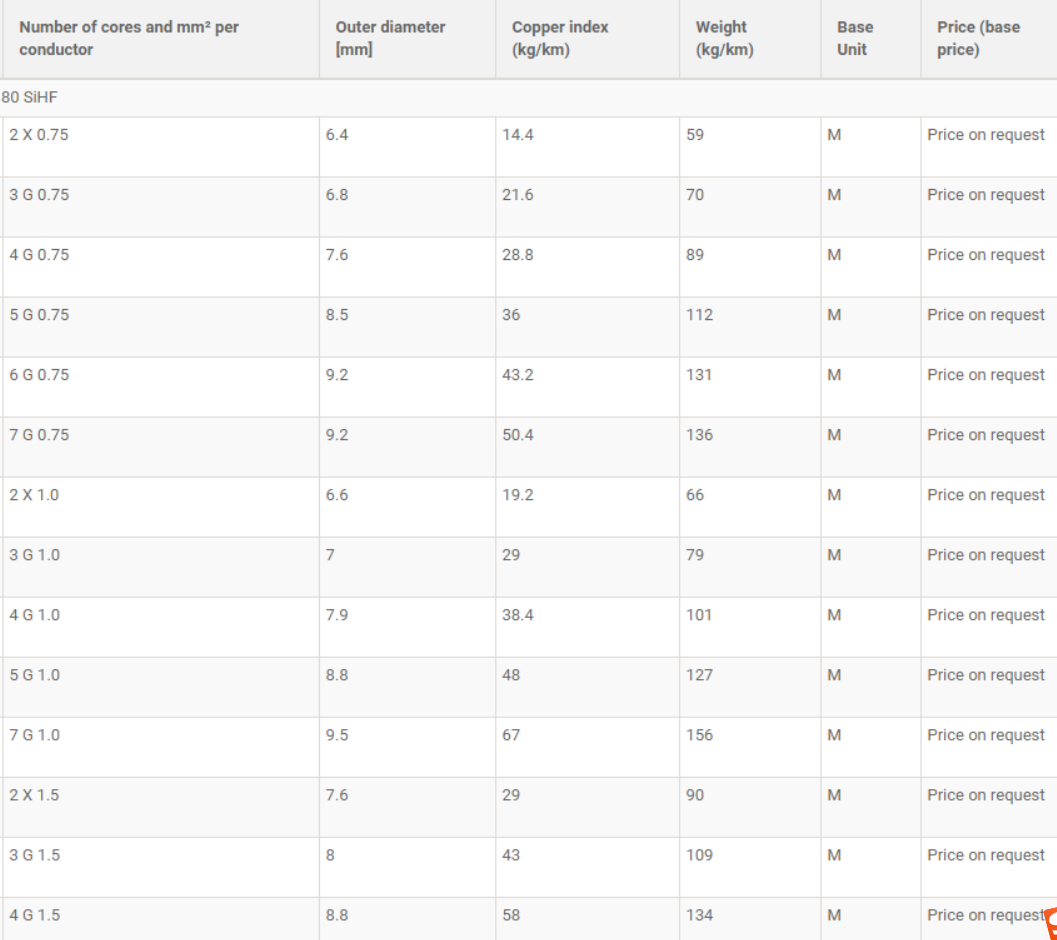Open price request for 7 G 1.0

tap(985, 735)
